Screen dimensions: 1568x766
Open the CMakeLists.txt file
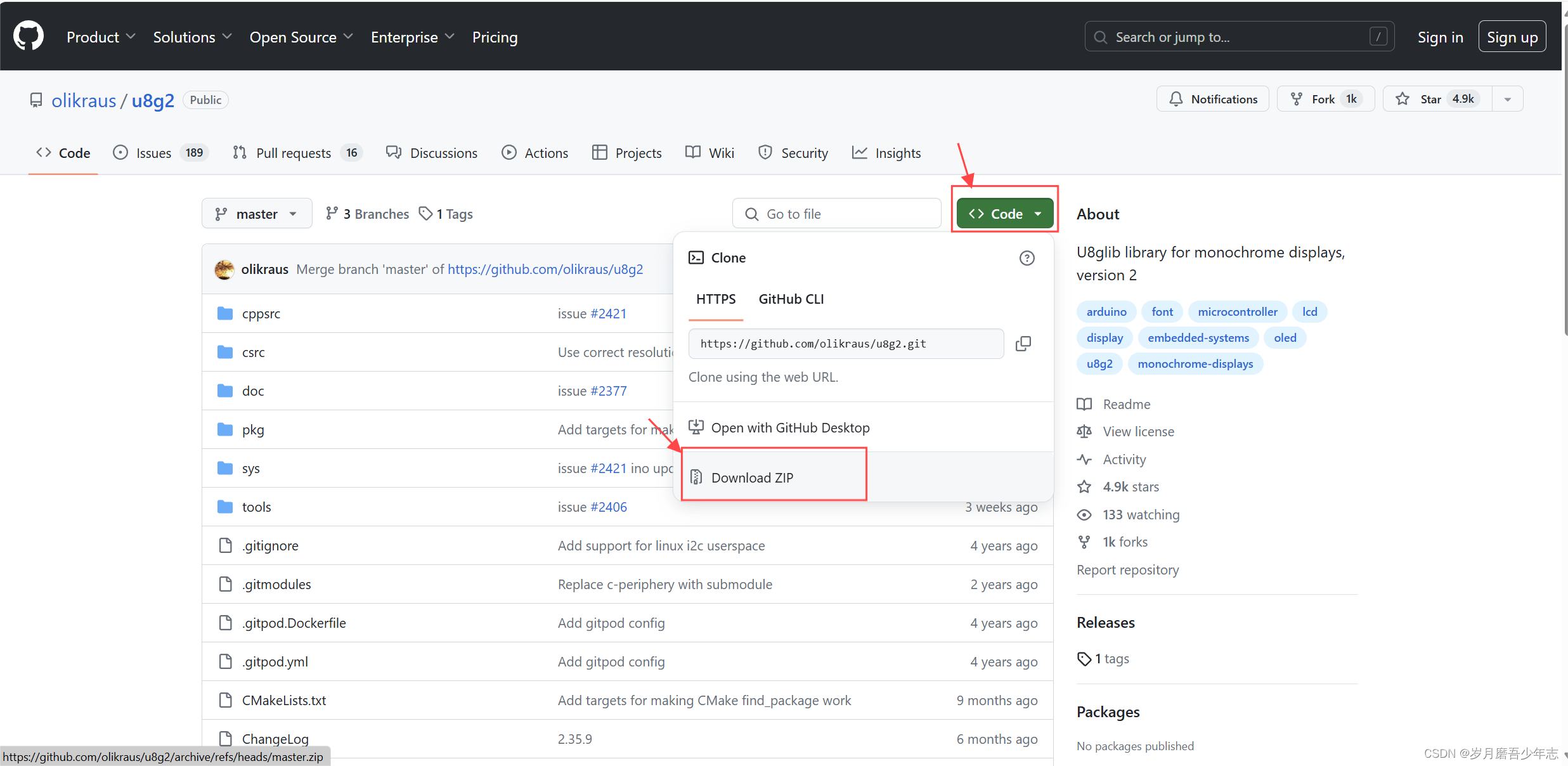[x=284, y=700]
